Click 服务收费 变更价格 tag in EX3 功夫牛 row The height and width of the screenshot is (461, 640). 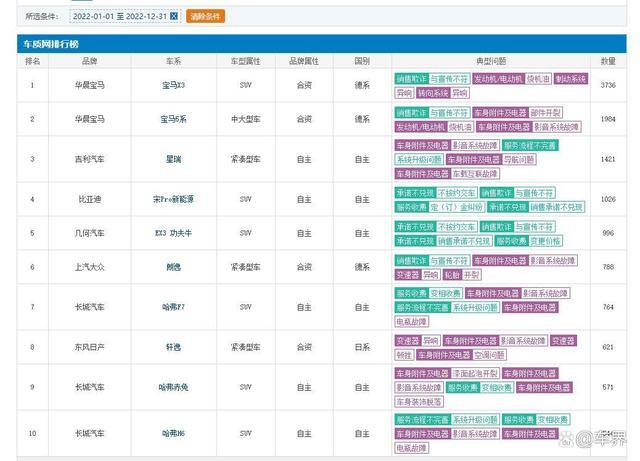pos(529,241)
